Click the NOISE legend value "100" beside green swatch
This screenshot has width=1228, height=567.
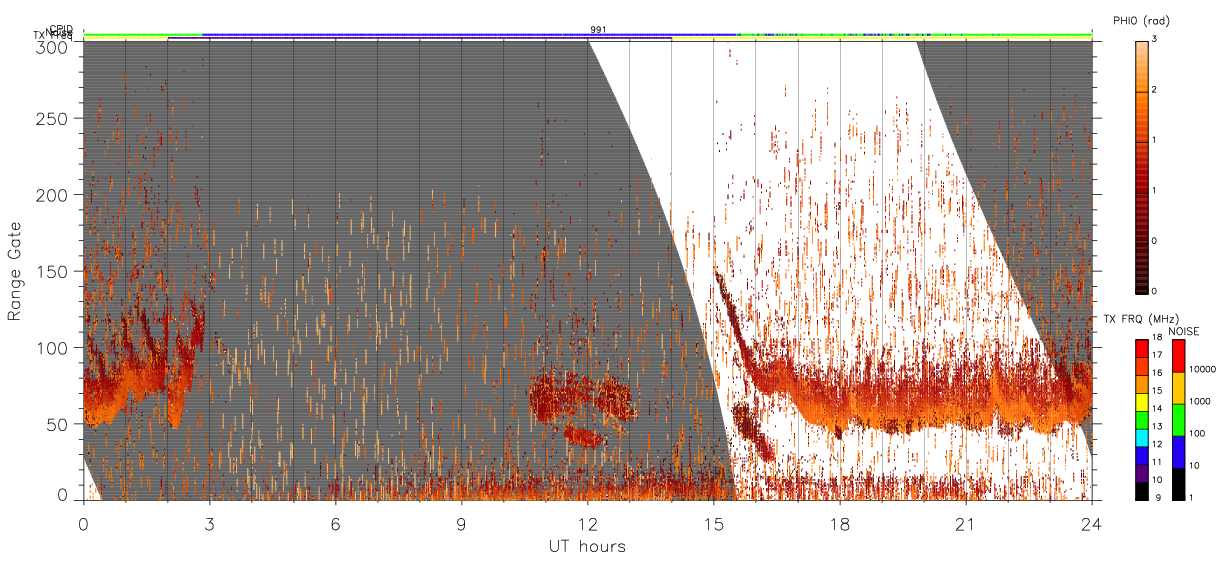[x=1197, y=433]
